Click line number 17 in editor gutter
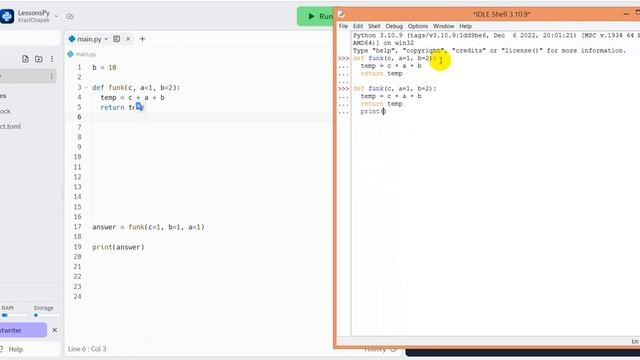The width and height of the screenshot is (640, 360). (78, 227)
